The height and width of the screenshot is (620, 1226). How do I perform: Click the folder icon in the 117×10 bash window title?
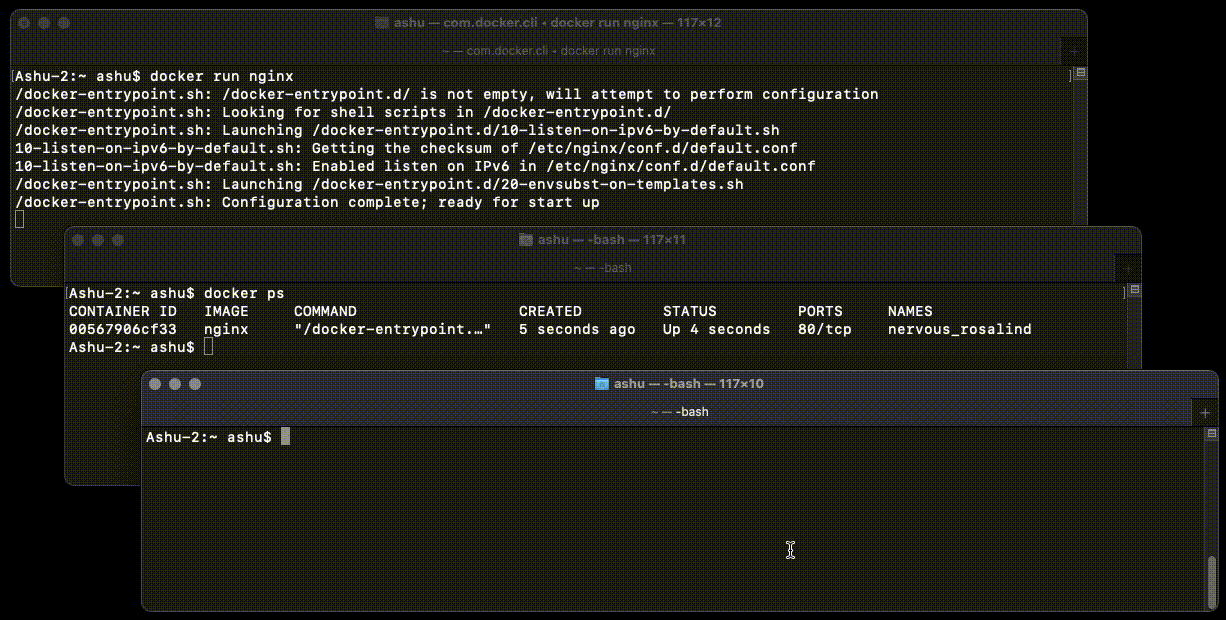click(602, 384)
